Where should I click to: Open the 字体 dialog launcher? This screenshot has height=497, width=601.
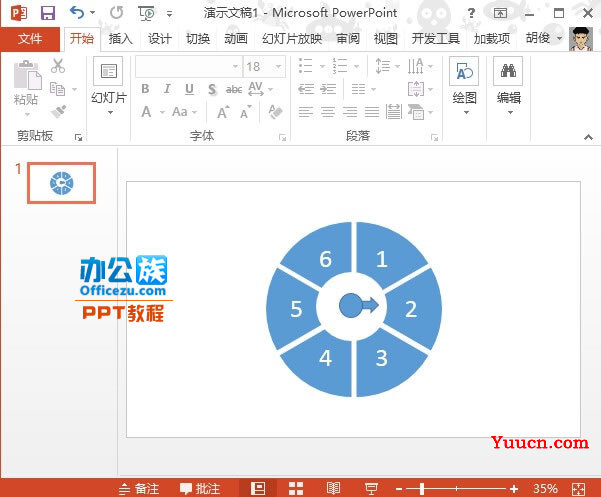click(x=282, y=137)
